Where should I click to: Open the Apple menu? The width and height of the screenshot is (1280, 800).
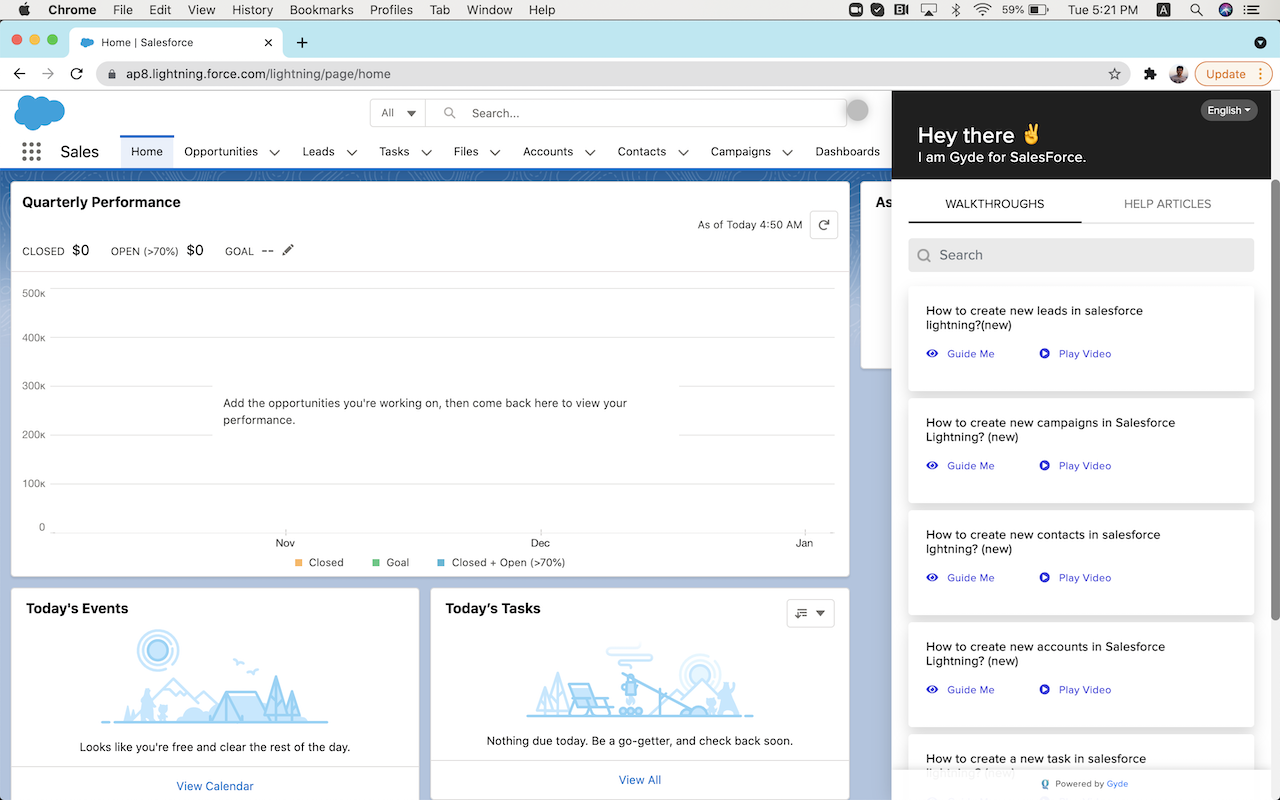pyautogui.click(x=24, y=10)
